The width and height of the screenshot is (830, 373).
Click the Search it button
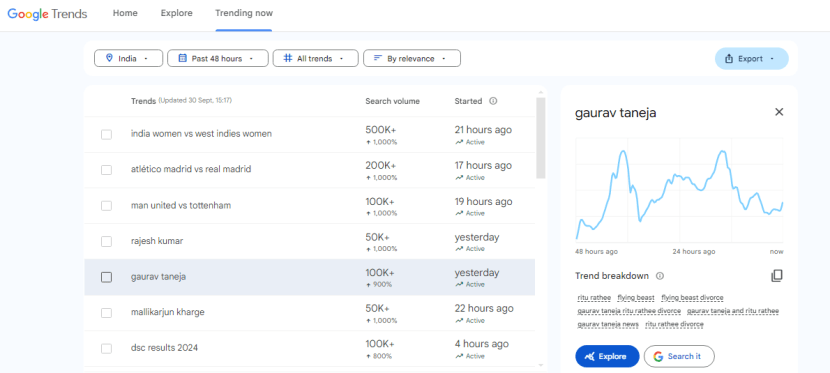click(x=679, y=357)
